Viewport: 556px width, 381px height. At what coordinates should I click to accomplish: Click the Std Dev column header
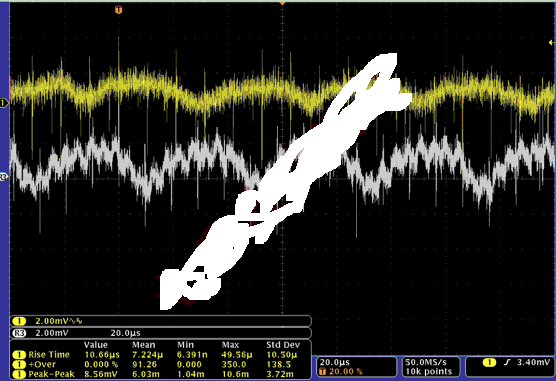(283, 345)
